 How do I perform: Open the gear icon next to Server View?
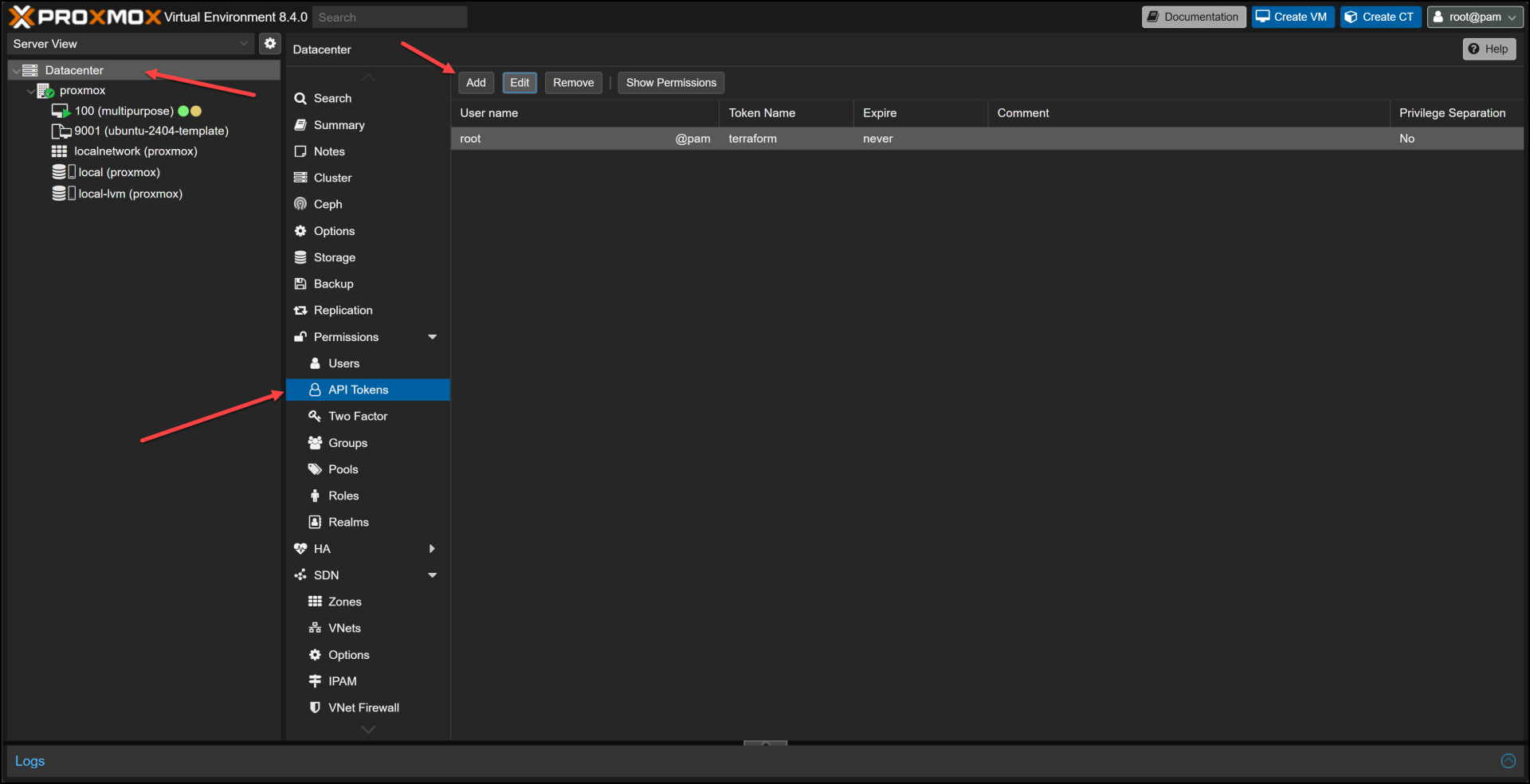(x=270, y=43)
